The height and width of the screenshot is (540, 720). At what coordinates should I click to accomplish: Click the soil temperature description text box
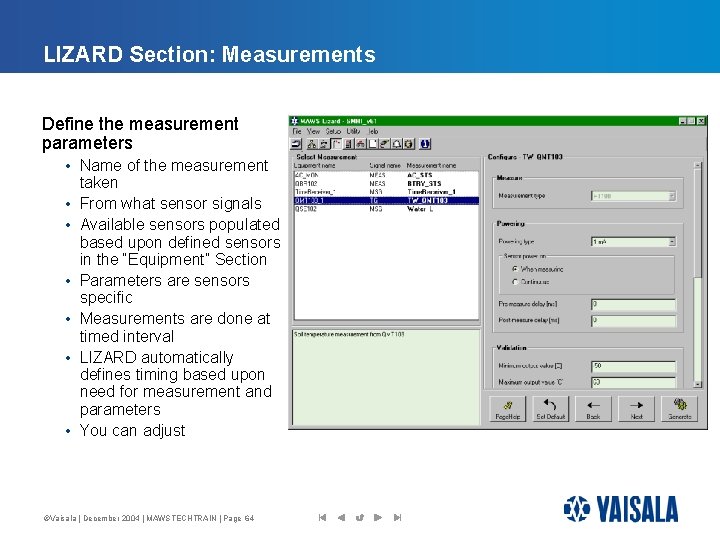(386, 377)
